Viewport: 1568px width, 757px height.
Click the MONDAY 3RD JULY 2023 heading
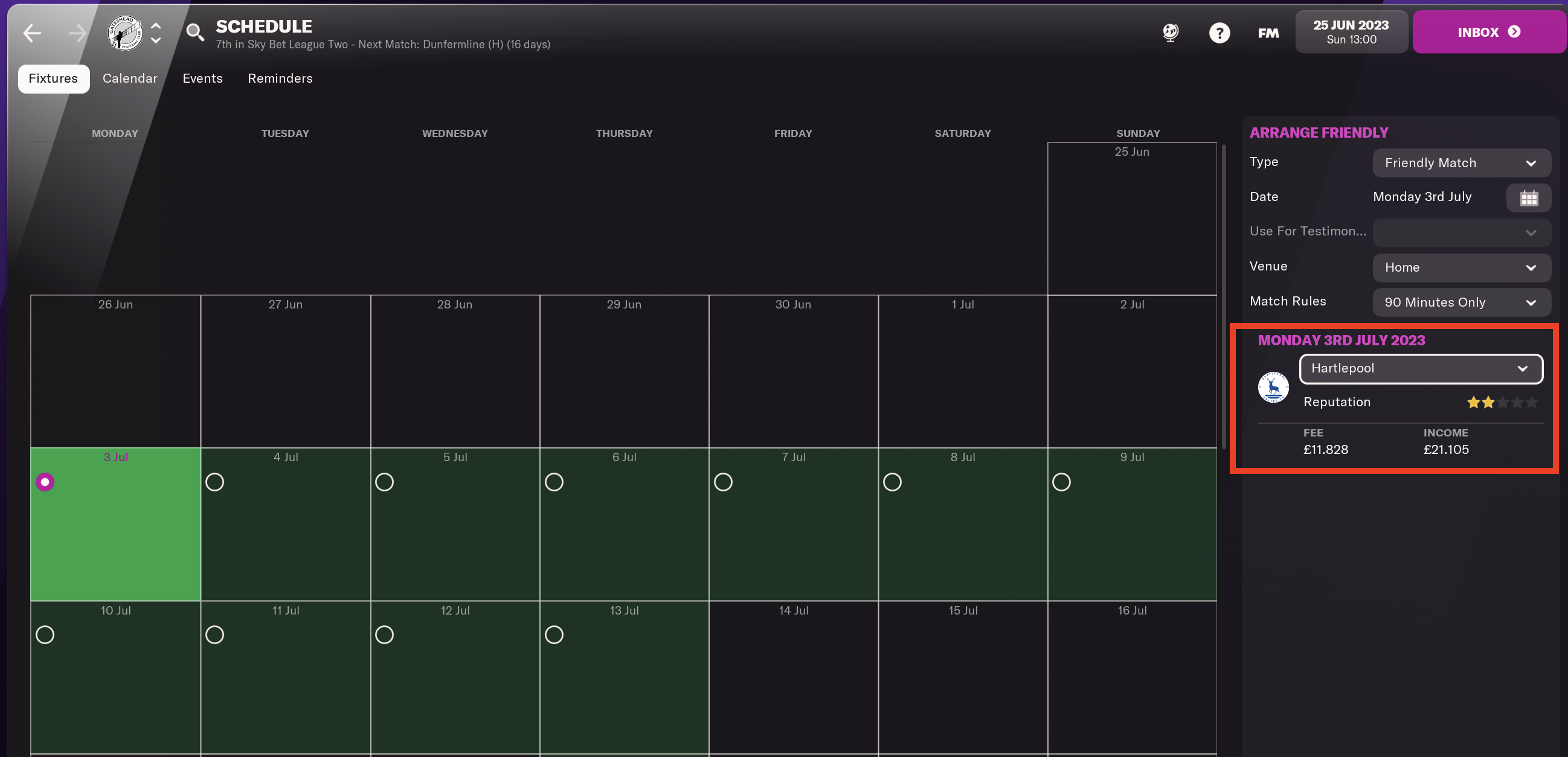click(1341, 340)
